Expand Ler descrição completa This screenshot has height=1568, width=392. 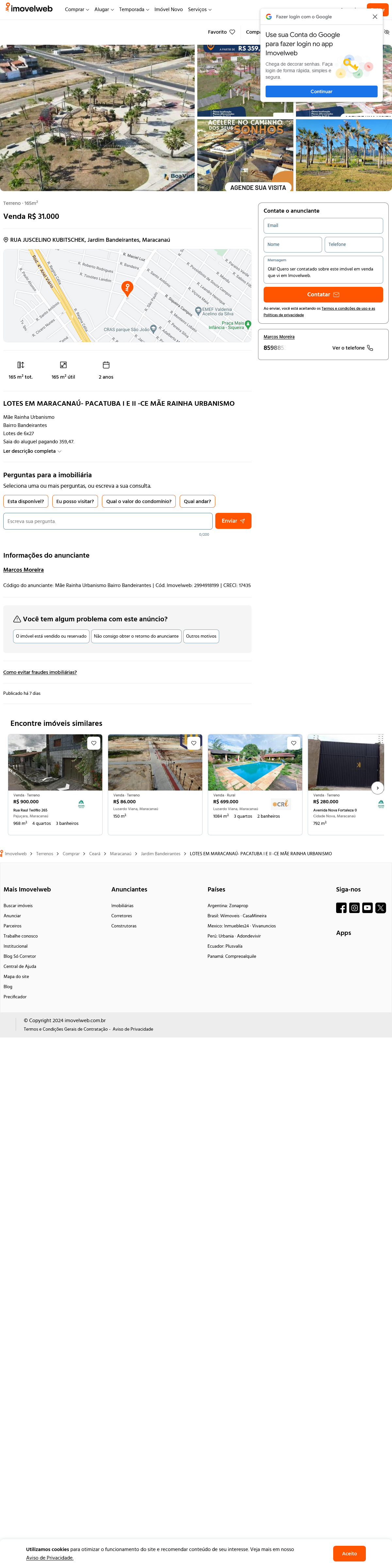pyautogui.click(x=32, y=451)
